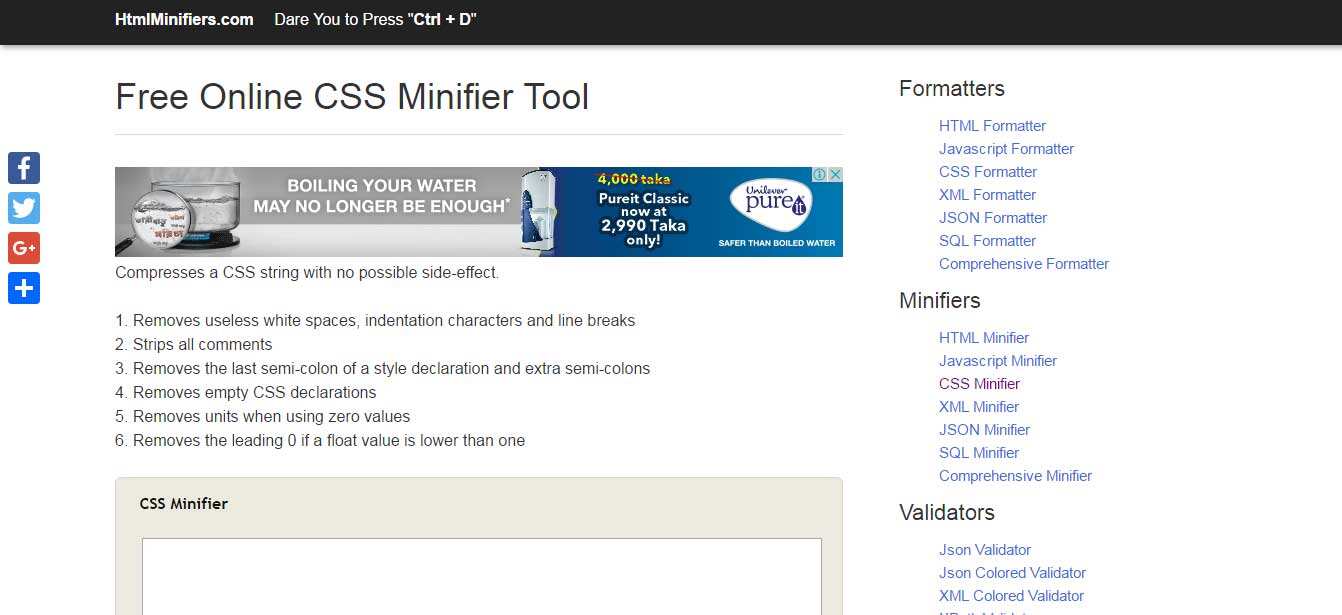This screenshot has height=615, width=1342.
Task: Open the Comprehensive Formatter link
Action: (1023, 264)
